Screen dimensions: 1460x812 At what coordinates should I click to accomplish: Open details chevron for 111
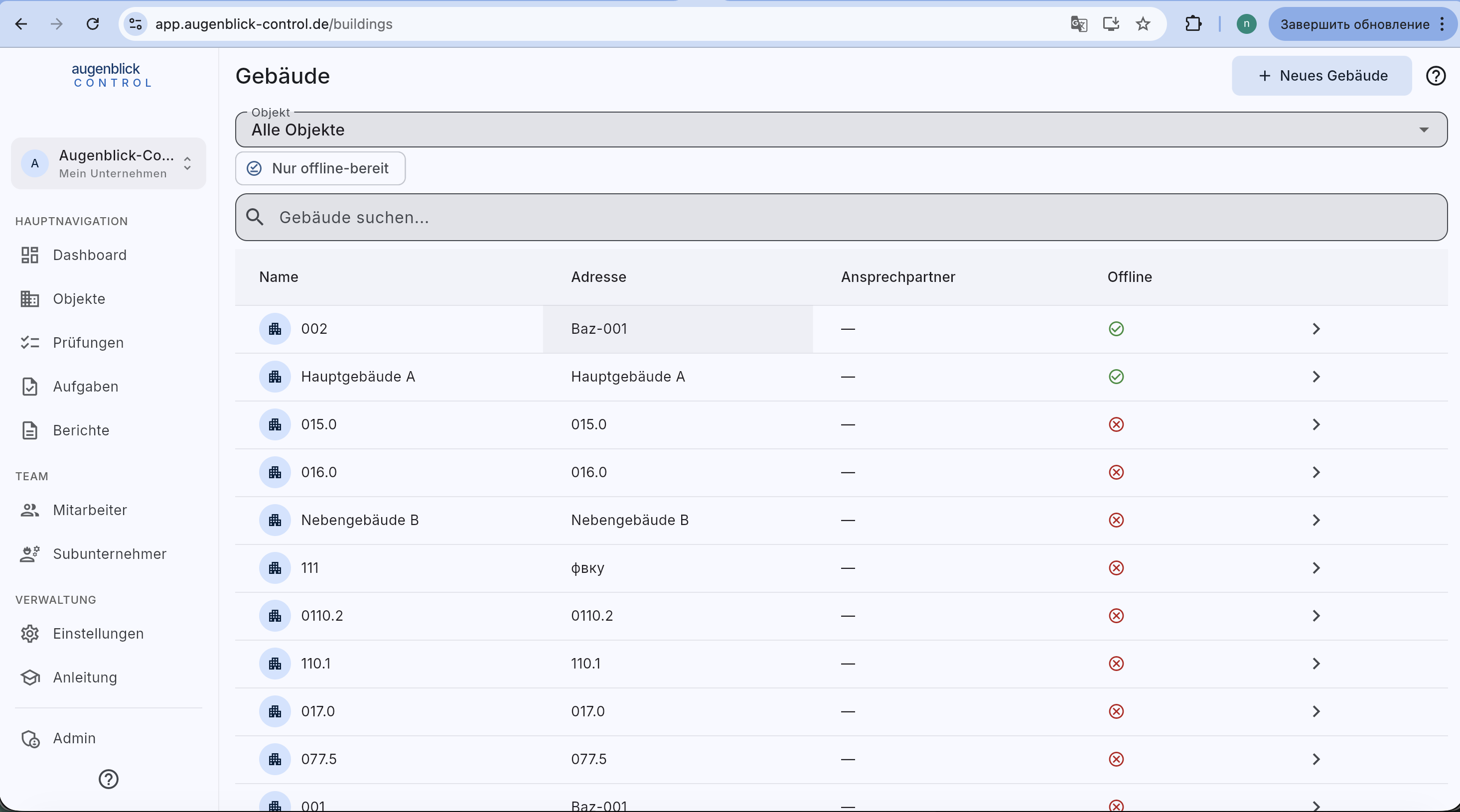pyautogui.click(x=1316, y=568)
